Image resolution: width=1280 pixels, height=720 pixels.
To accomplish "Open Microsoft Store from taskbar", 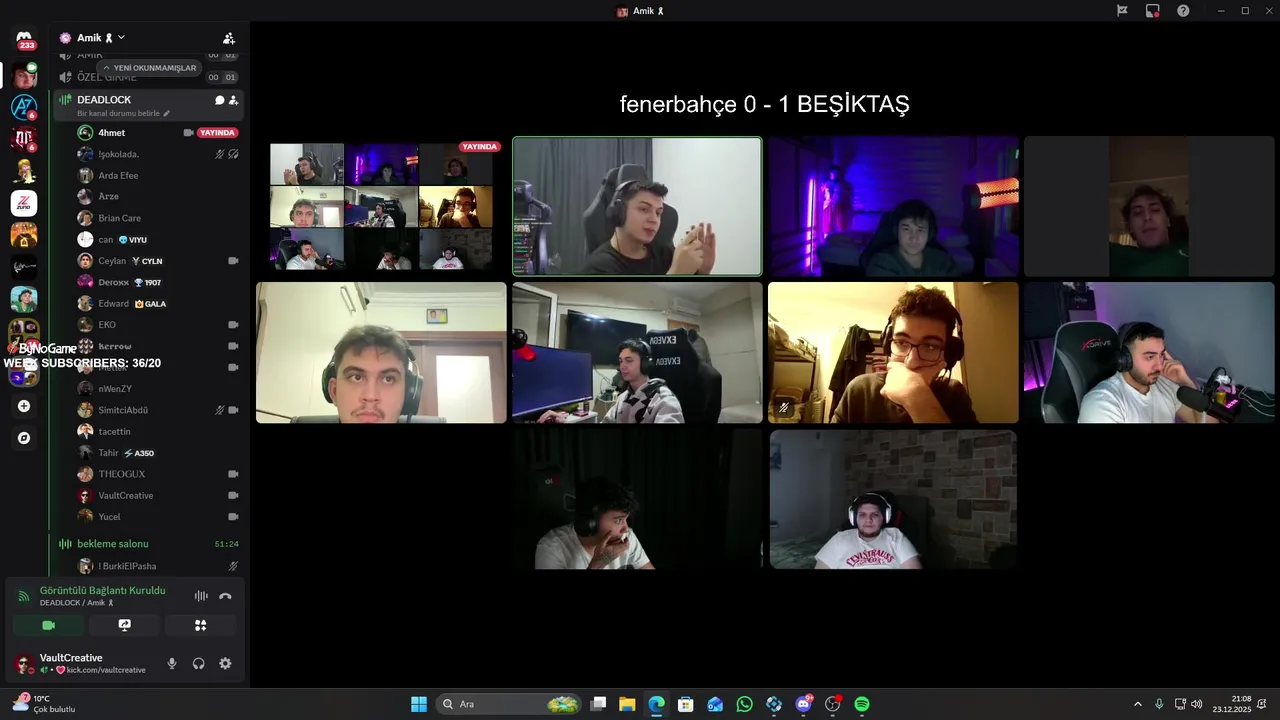I will pos(686,704).
